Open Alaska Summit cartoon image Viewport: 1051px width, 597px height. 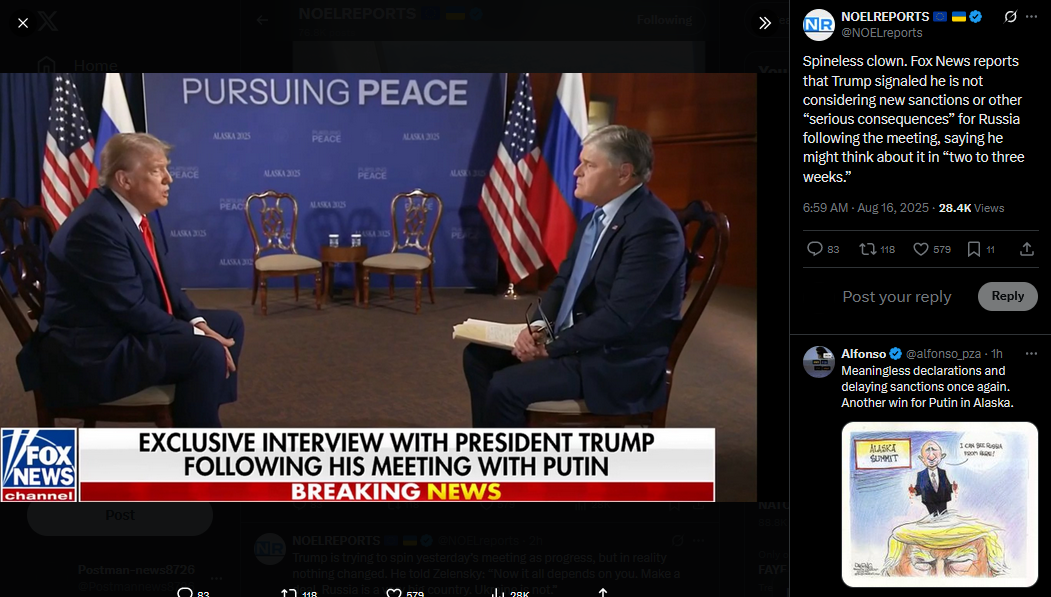940,504
